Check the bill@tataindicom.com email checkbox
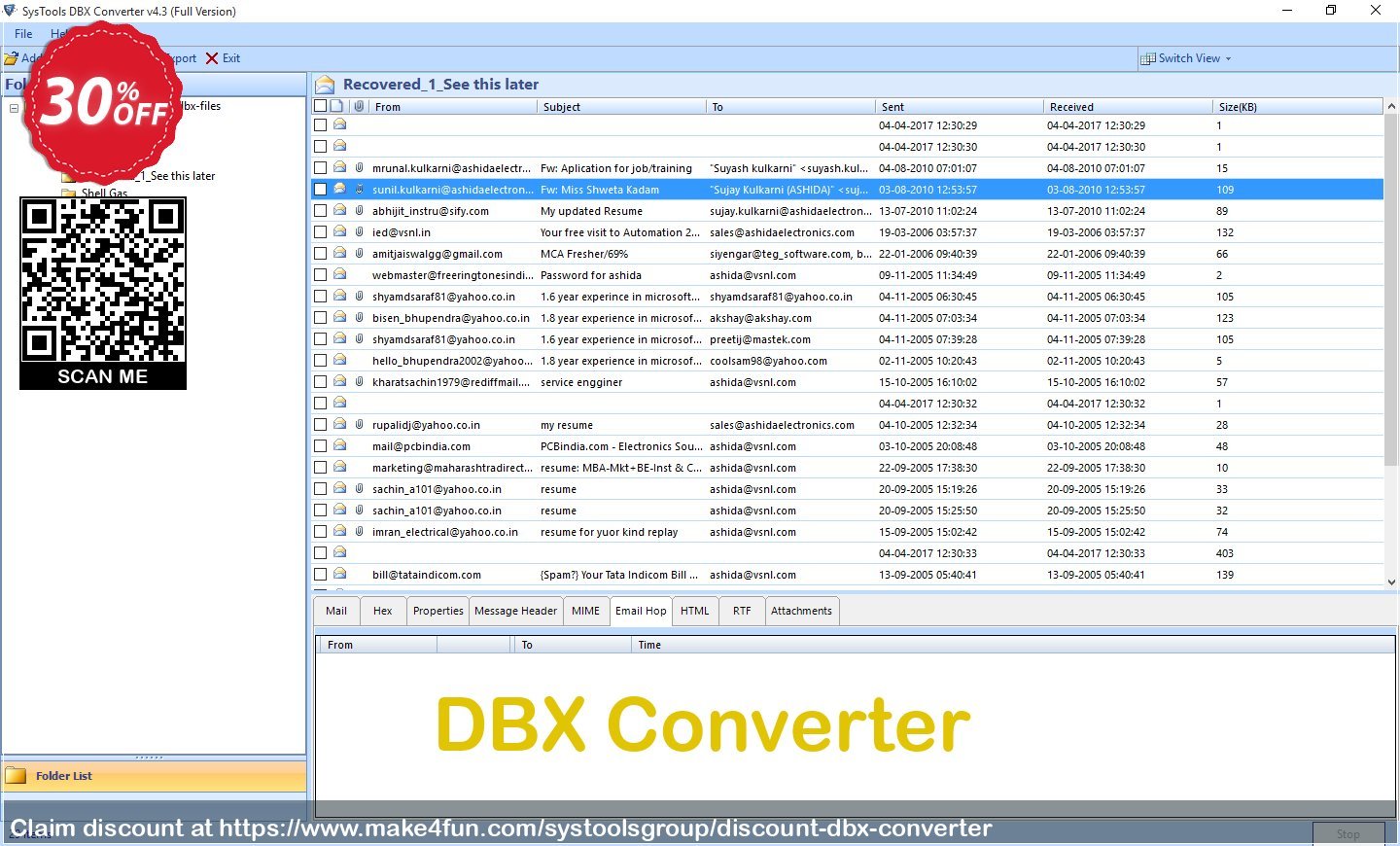1400x846 pixels. [320, 575]
